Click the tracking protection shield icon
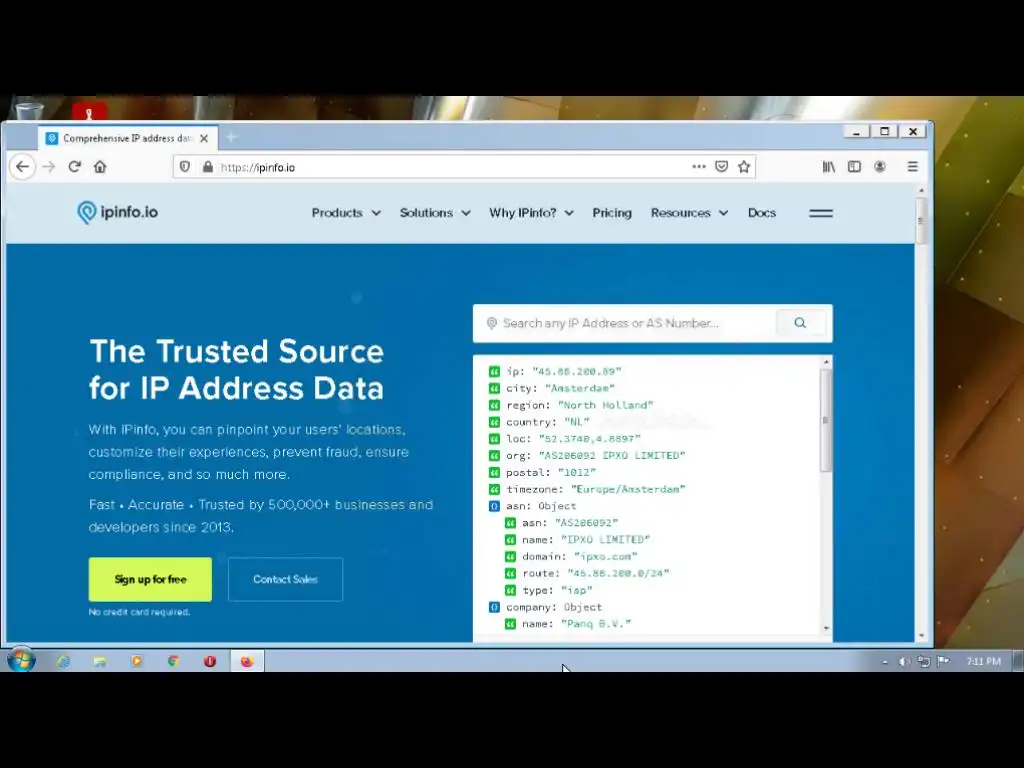This screenshot has width=1024, height=768. pyautogui.click(x=185, y=167)
